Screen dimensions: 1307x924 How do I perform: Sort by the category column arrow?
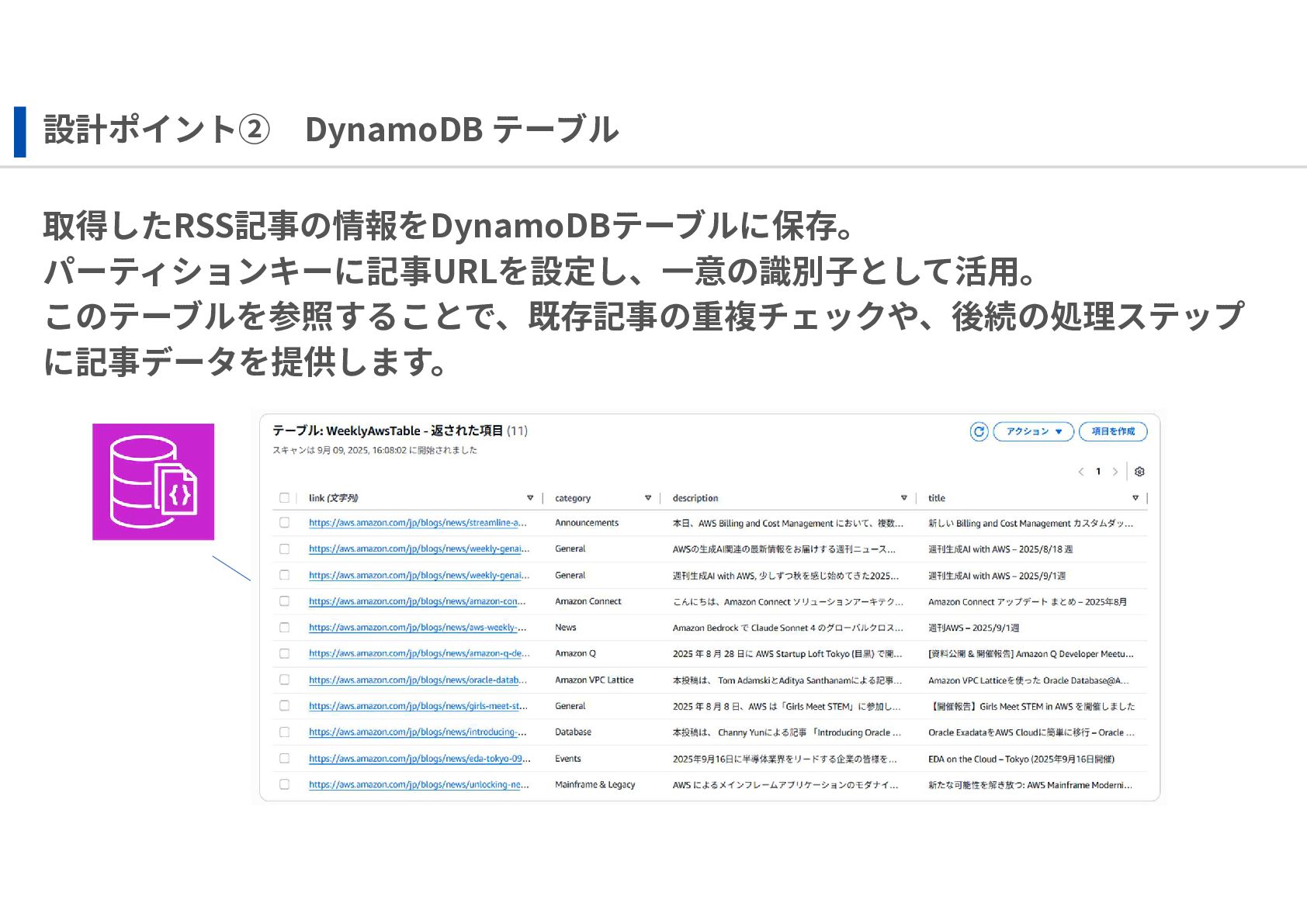[648, 498]
